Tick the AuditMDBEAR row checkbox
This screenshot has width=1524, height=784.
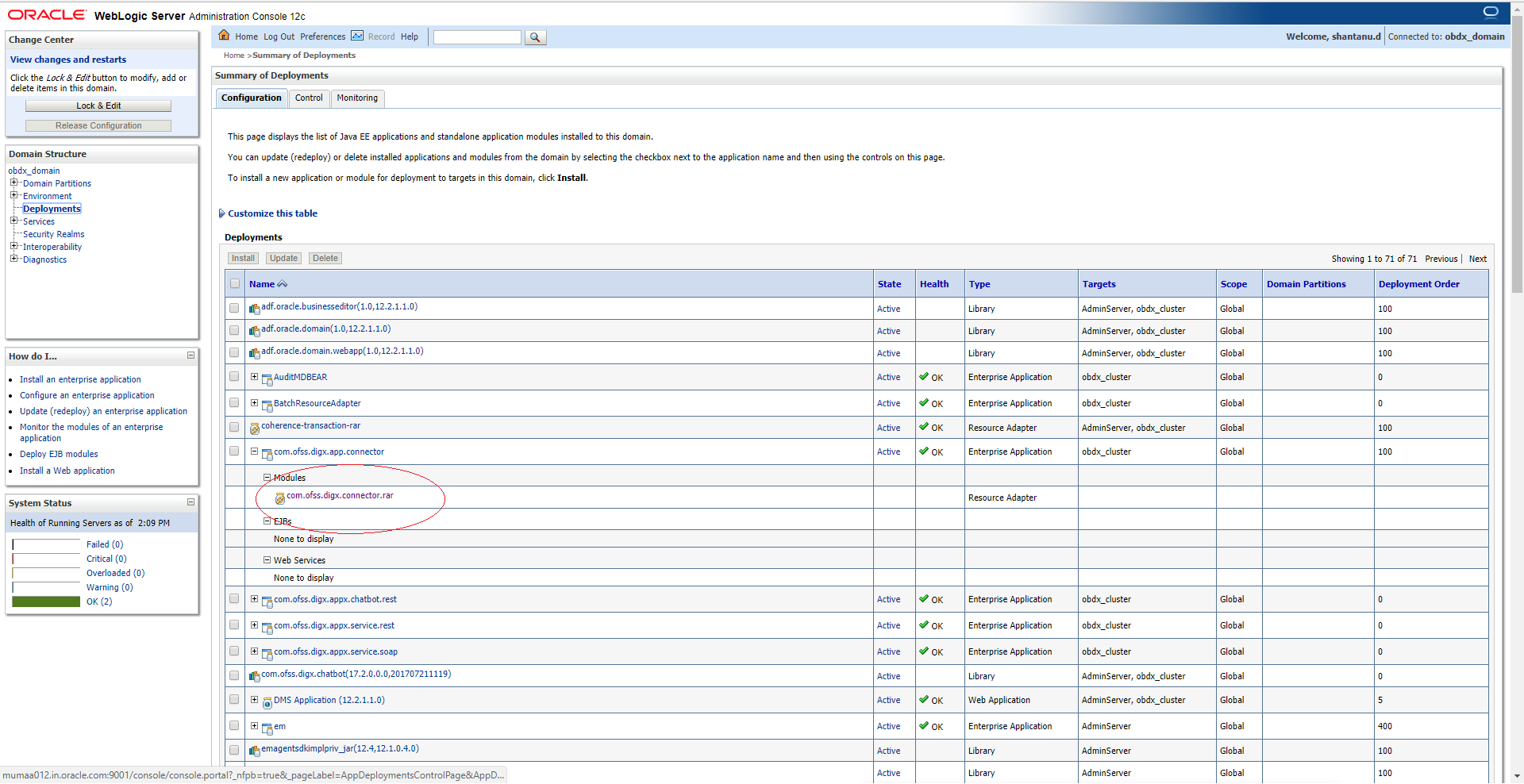[234, 376]
